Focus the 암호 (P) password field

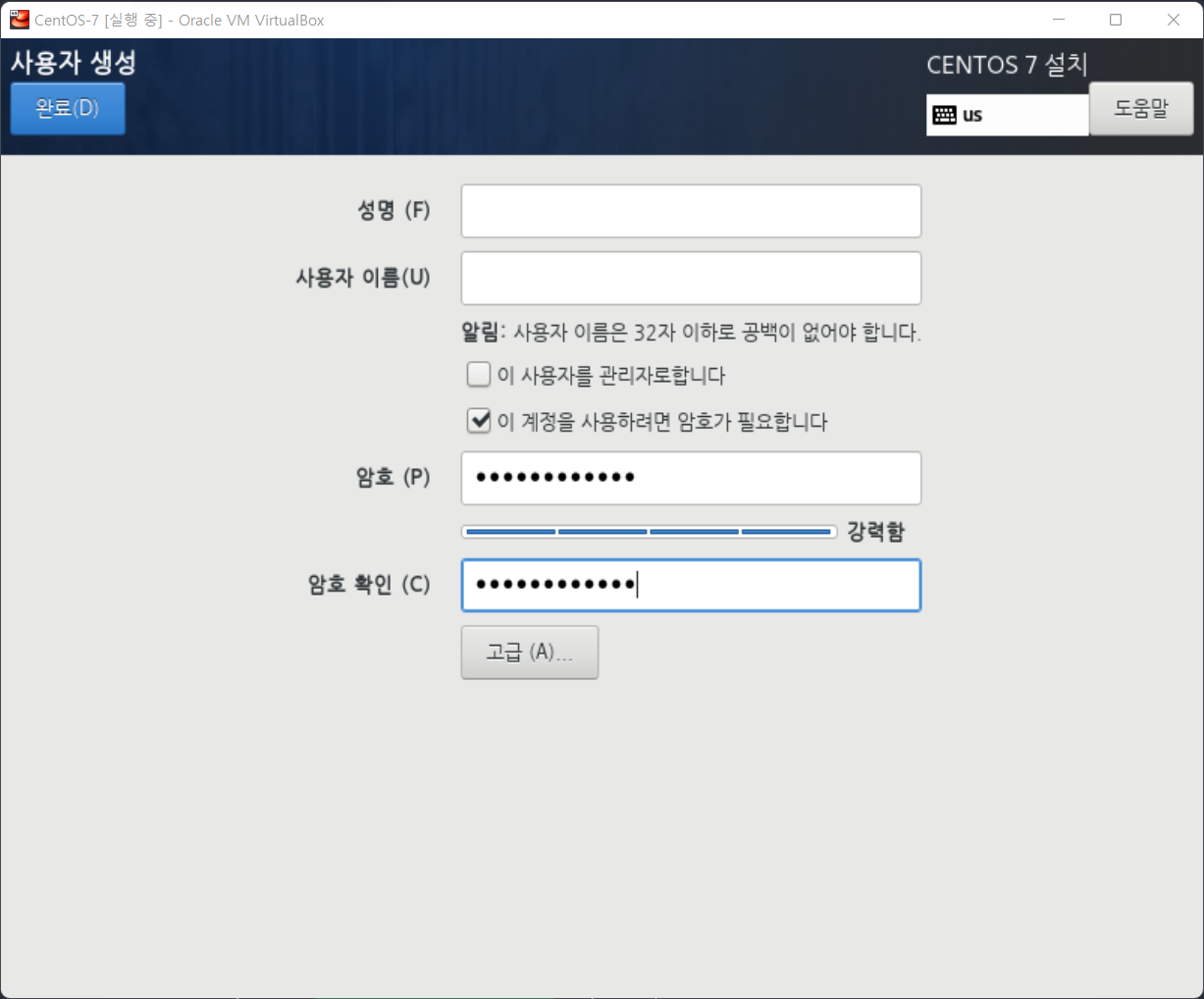691,478
